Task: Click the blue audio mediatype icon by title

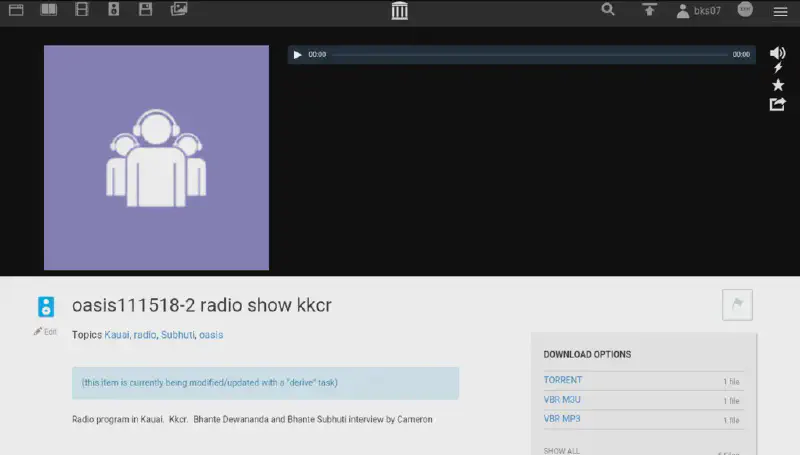Action: tap(46, 307)
